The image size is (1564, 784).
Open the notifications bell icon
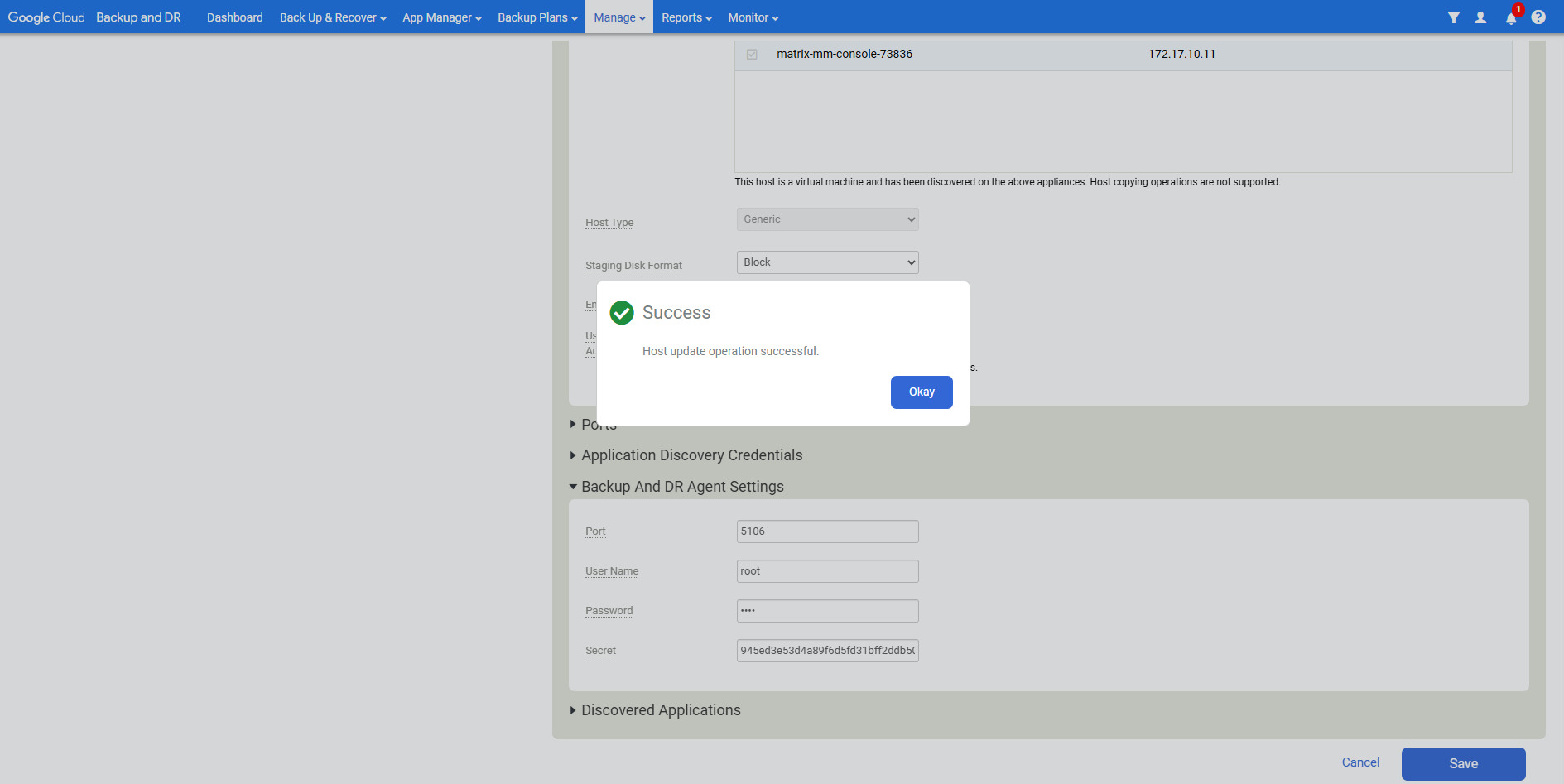click(x=1511, y=18)
